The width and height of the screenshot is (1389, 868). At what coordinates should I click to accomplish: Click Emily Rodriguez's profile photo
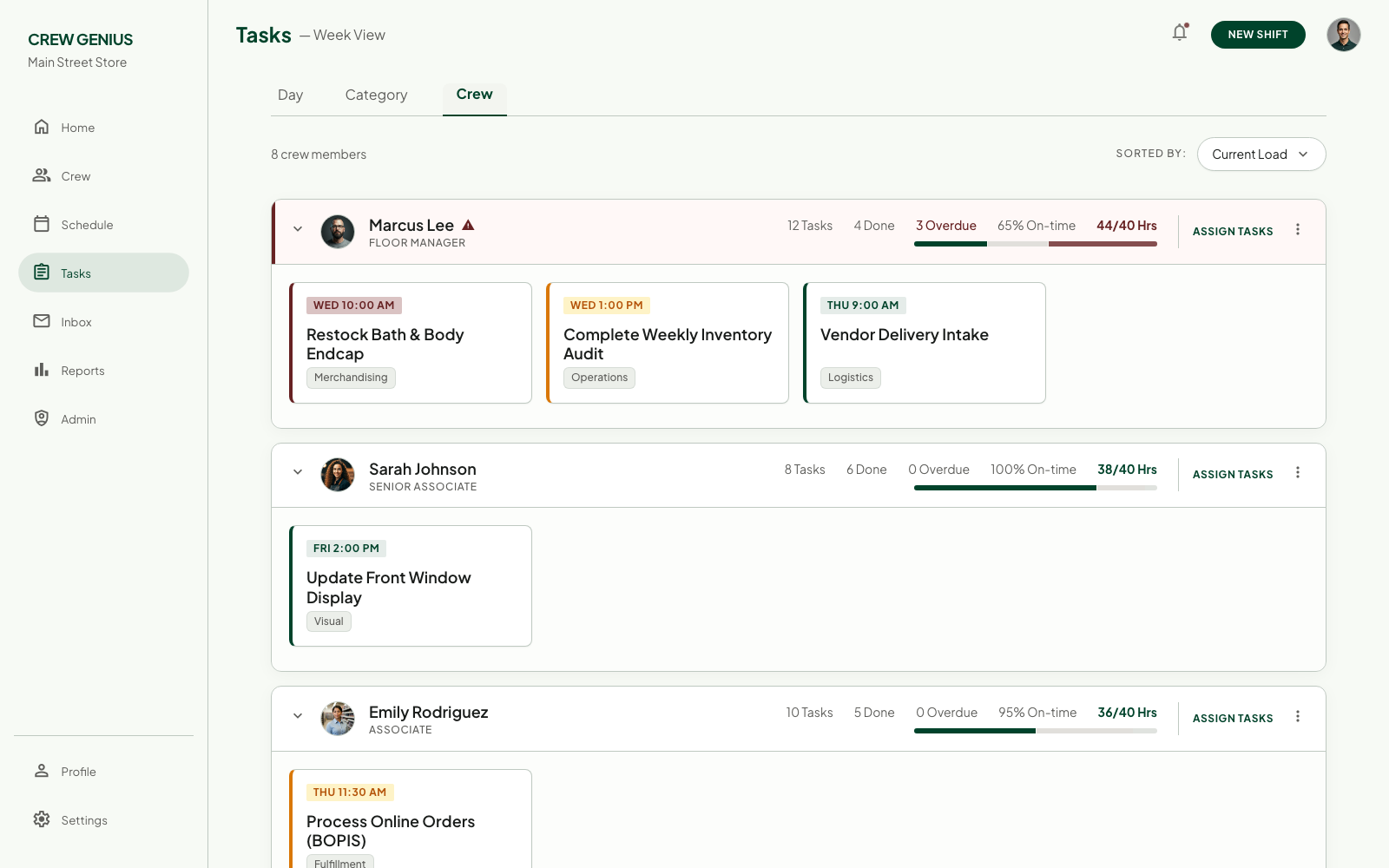click(x=338, y=719)
